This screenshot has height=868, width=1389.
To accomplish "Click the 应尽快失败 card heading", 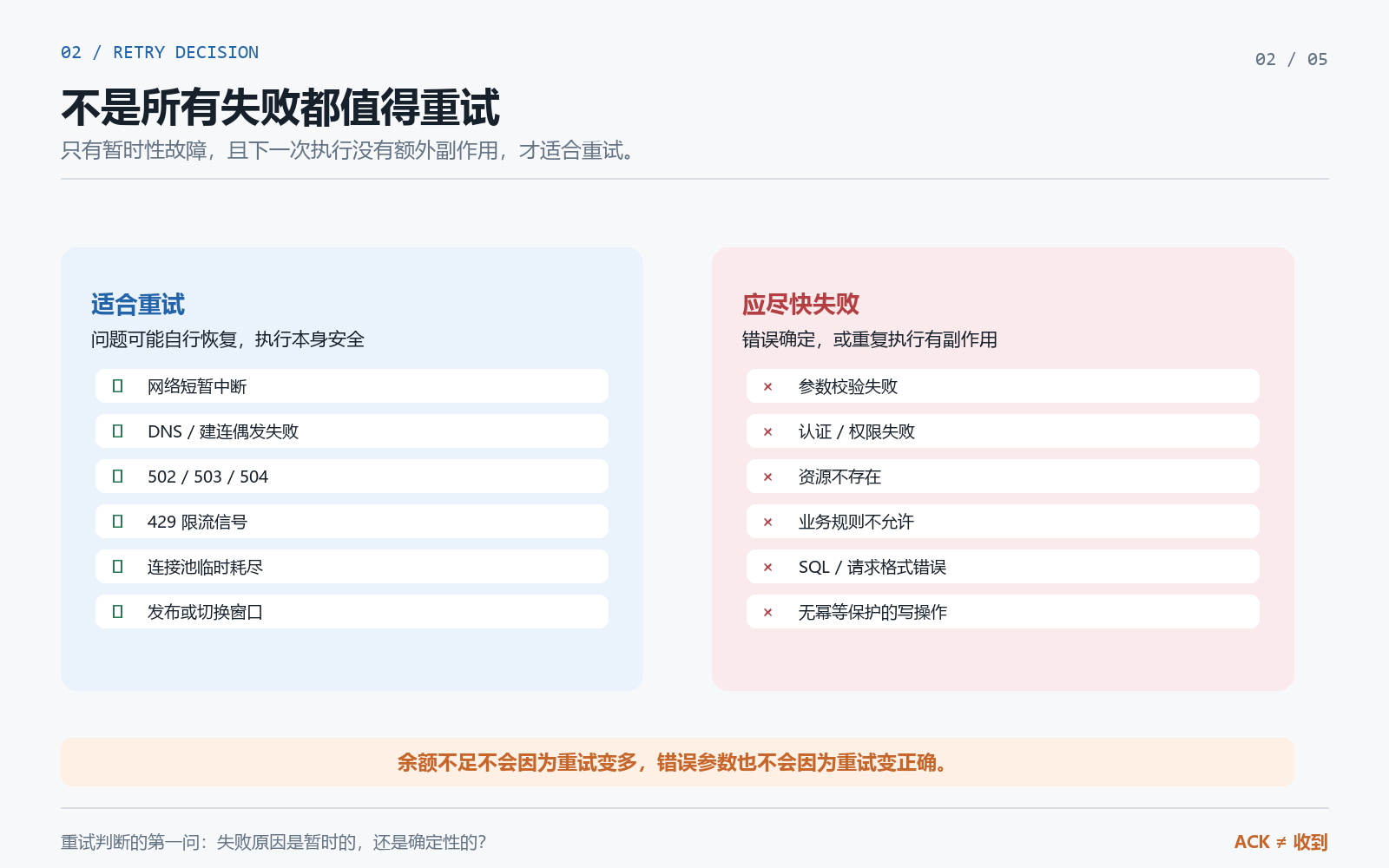I will pos(800,305).
